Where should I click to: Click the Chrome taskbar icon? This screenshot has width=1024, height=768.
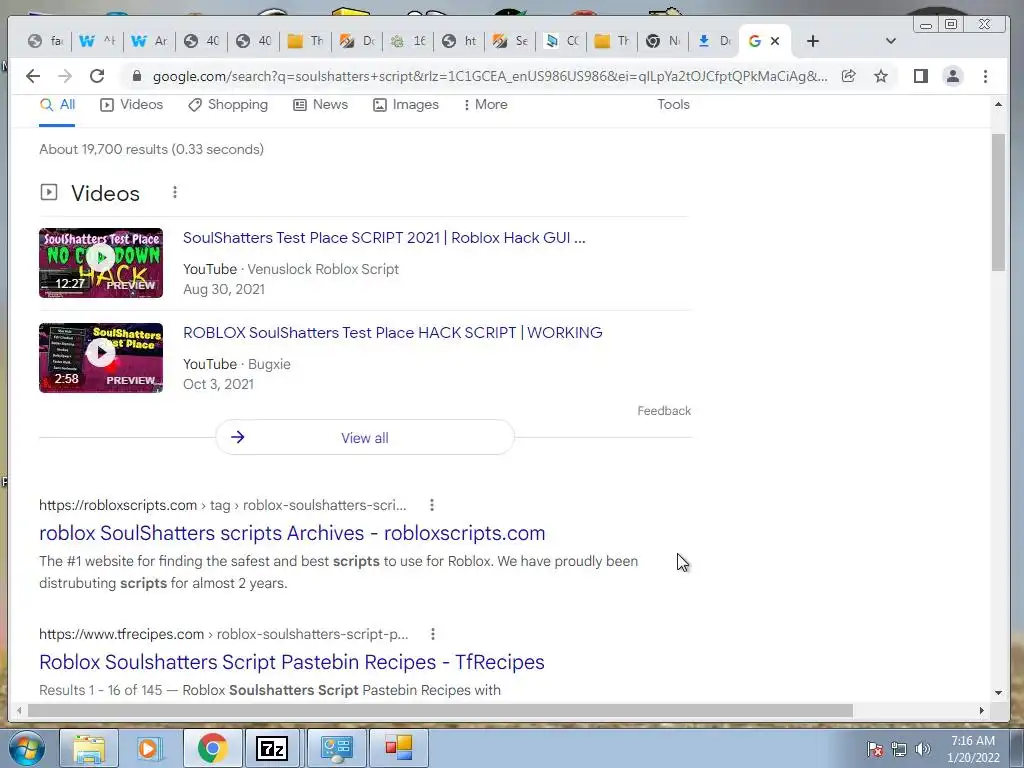[213, 748]
